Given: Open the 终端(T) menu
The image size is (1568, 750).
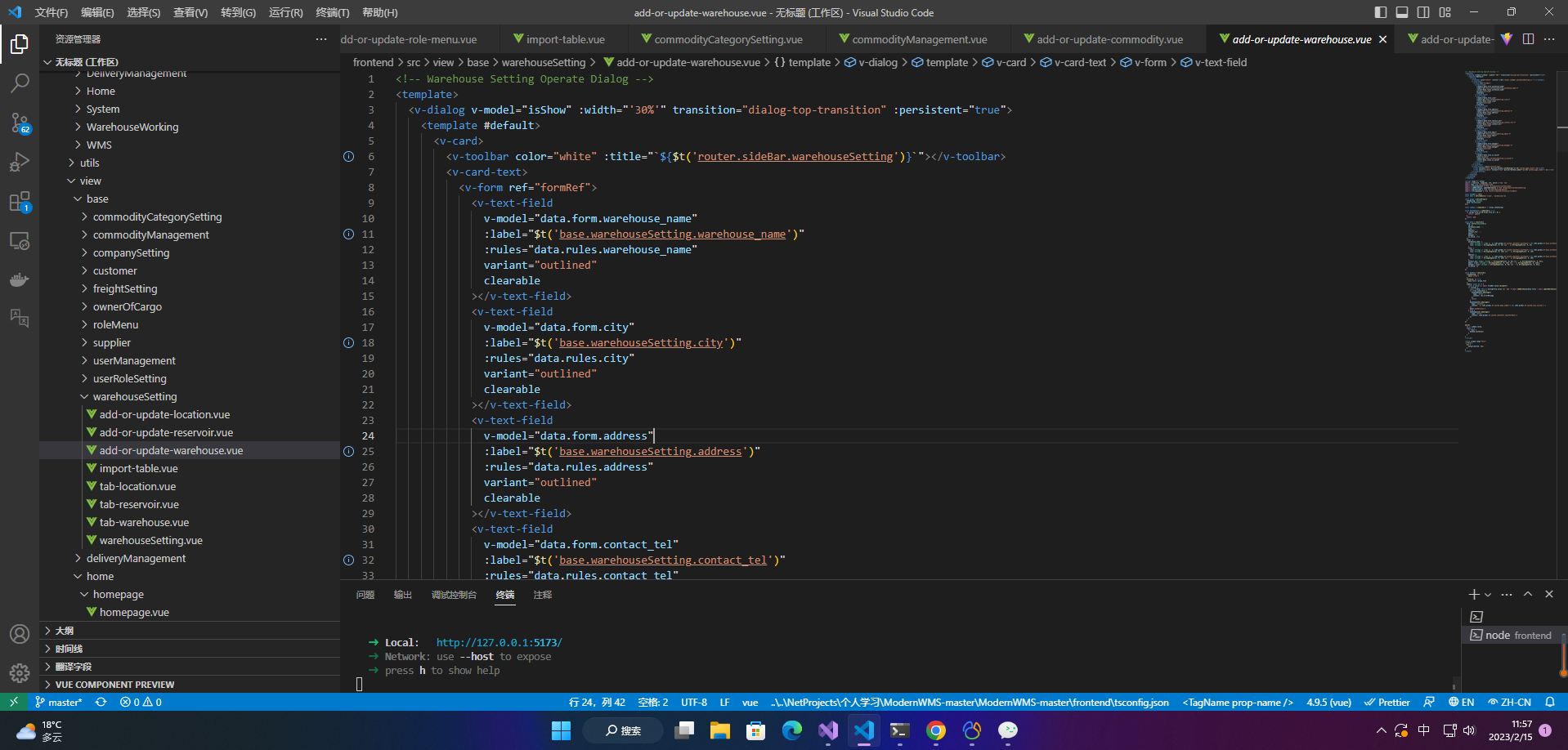Looking at the screenshot, I should click(332, 12).
